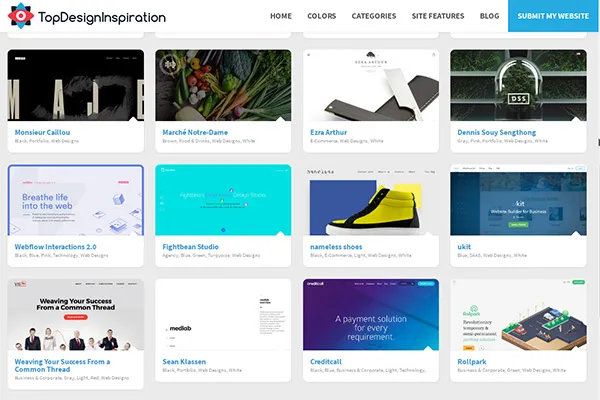The width and height of the screenshot is (600, 400).
Task: Click the ukit title link
Action: tap(465, 247)
